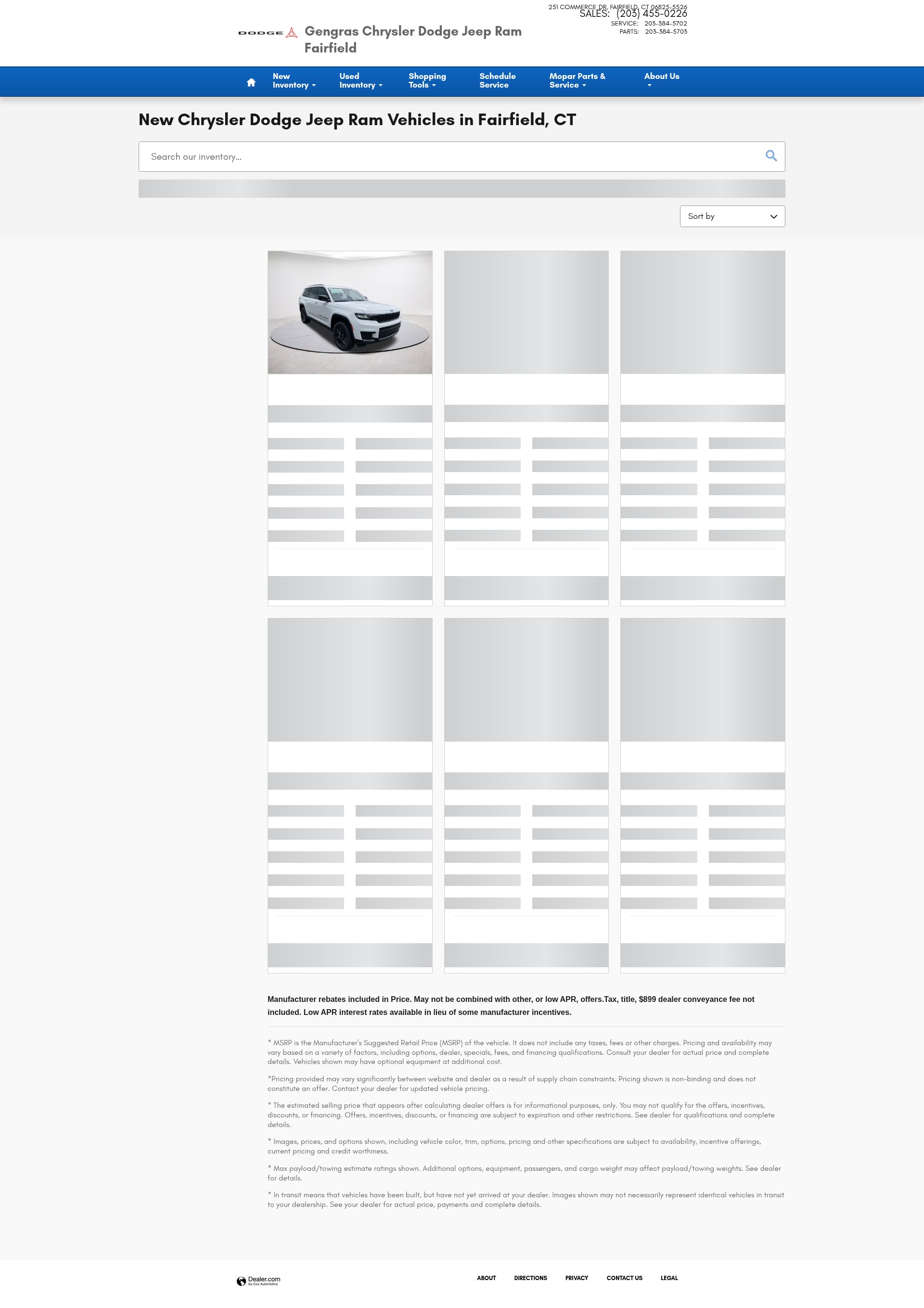The width and height of the screenshot is (924, 1308).
Task: Click the New Chrysler Dodge Jeep Ram Vehicles heading
Action: [357, 120]
